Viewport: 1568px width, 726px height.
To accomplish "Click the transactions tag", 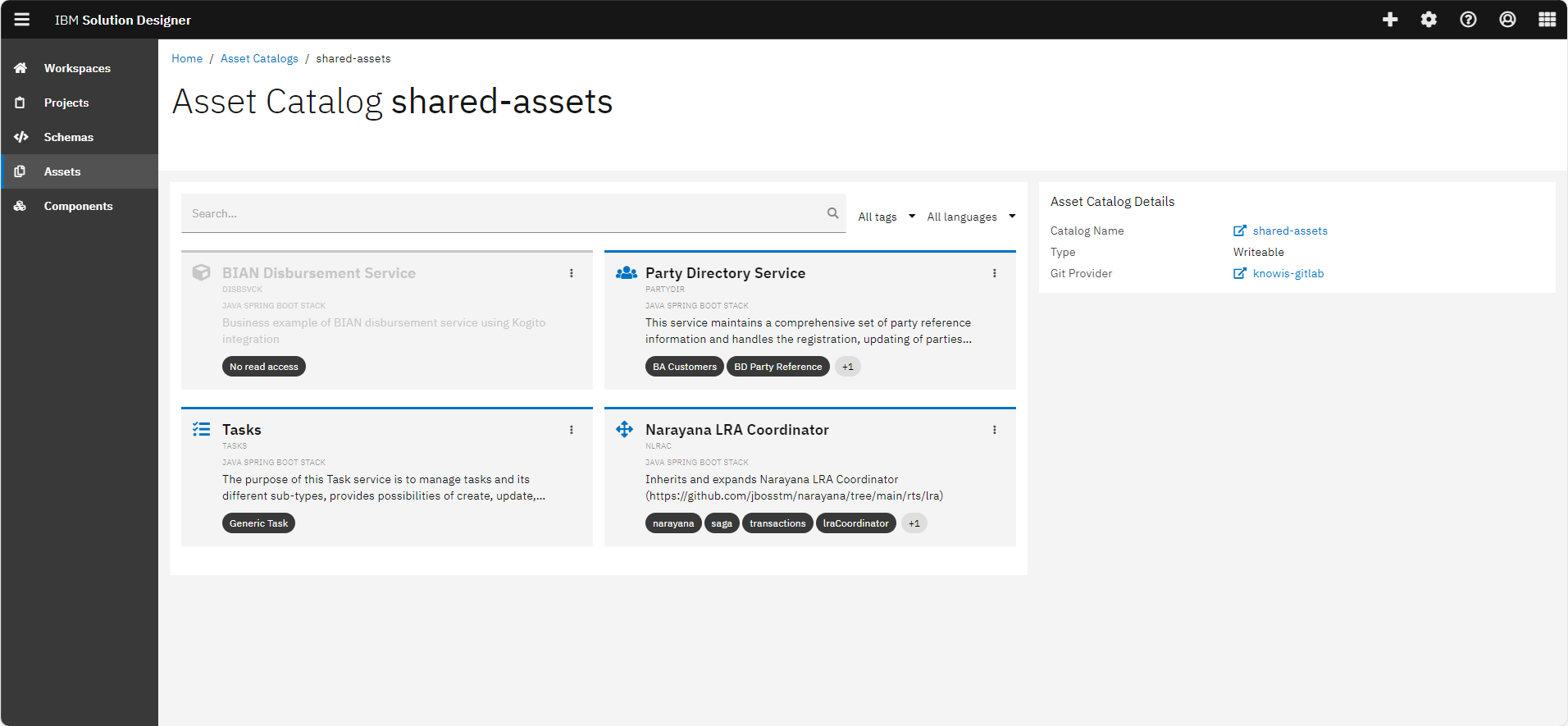I will coord(777,523).
